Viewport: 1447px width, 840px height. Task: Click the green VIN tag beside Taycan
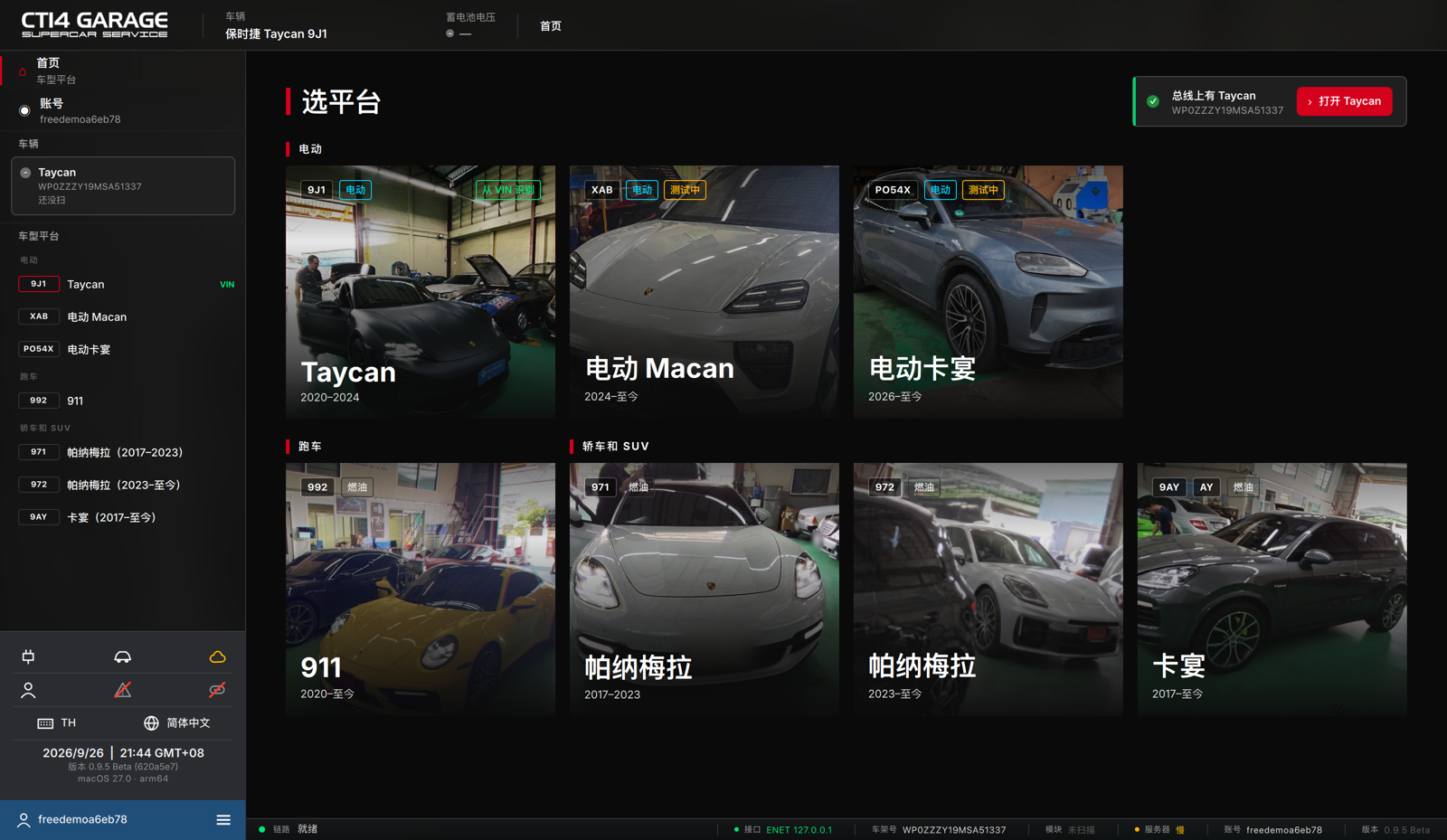(x=227, y=285)
